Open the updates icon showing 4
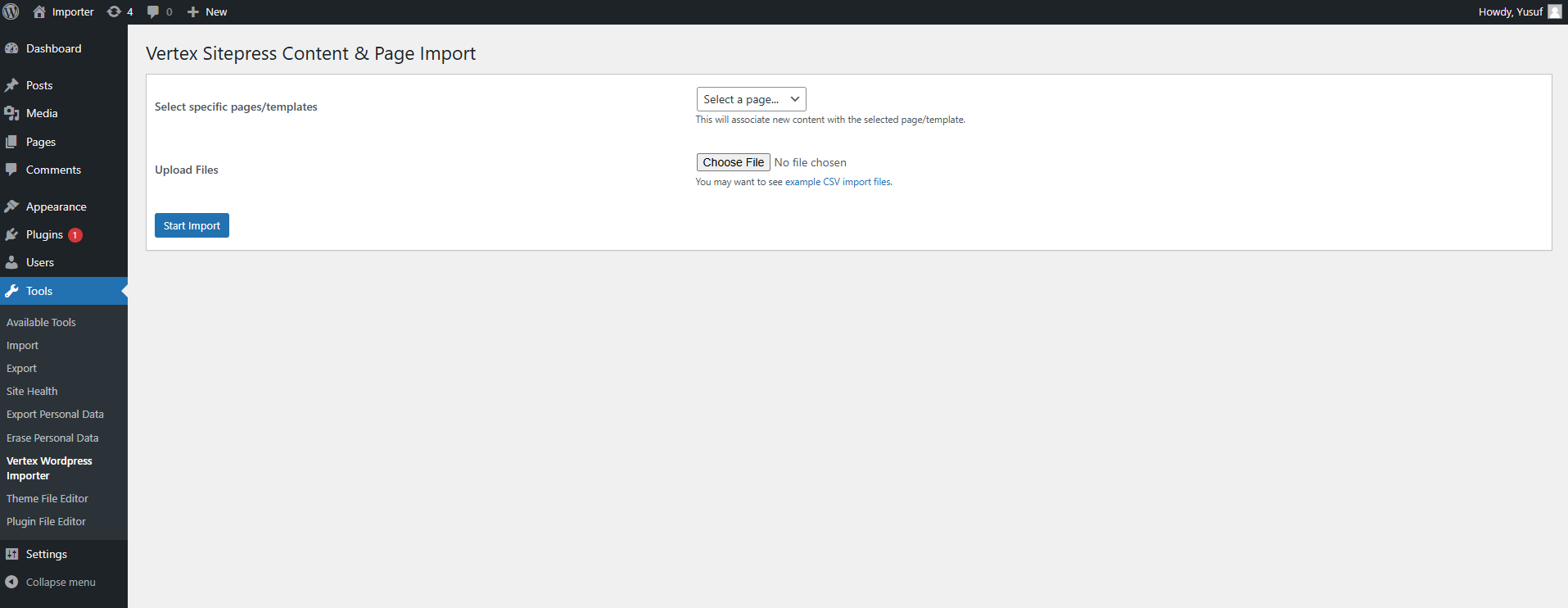The height and width of the screenshot is (608, 1568). pyautogui.click(x=114, y=11)
